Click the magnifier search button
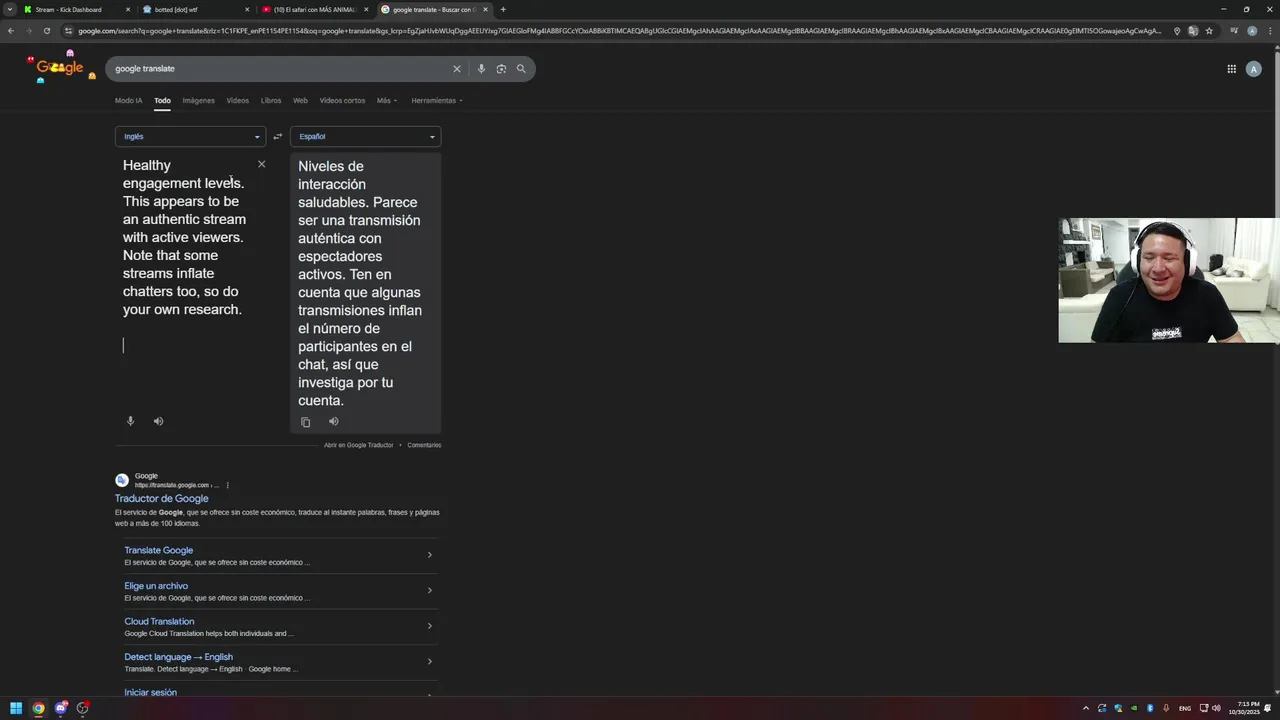The height and width of the screenshot is (720, 1280). pos(521,69)
